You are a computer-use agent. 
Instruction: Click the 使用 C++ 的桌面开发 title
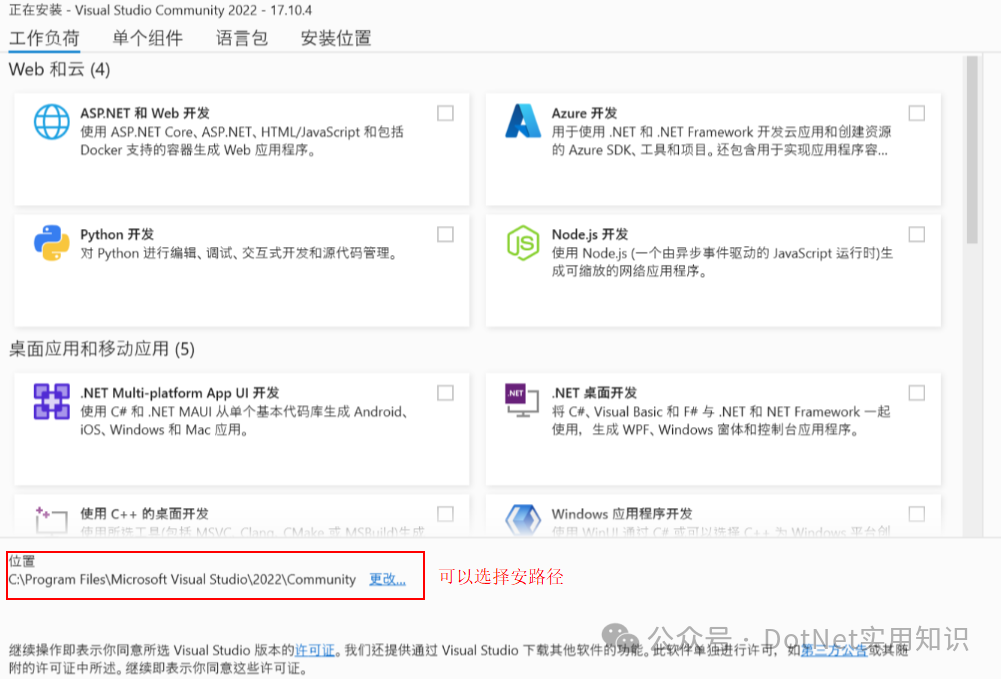tap(144, 514)
